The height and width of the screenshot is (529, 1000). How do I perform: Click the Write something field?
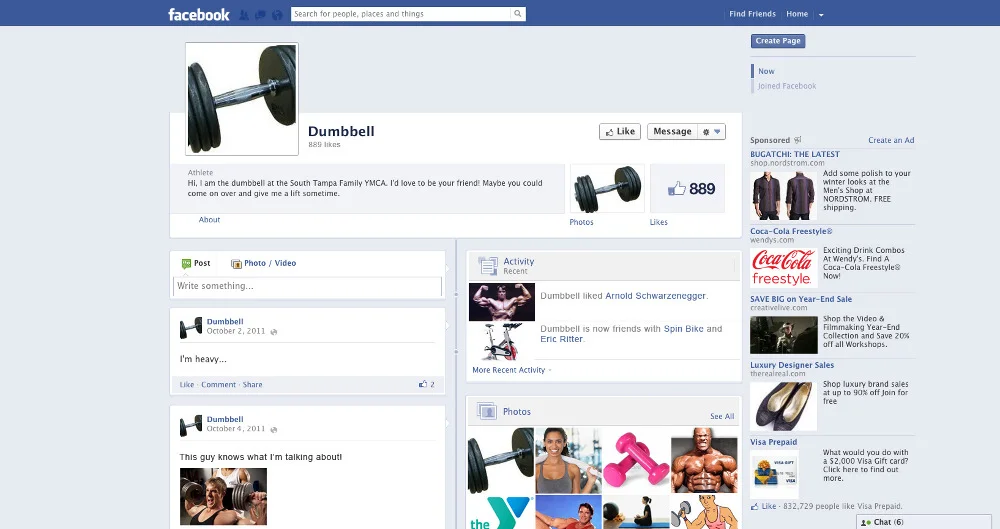pyautogui.click(x=307, y=287)
